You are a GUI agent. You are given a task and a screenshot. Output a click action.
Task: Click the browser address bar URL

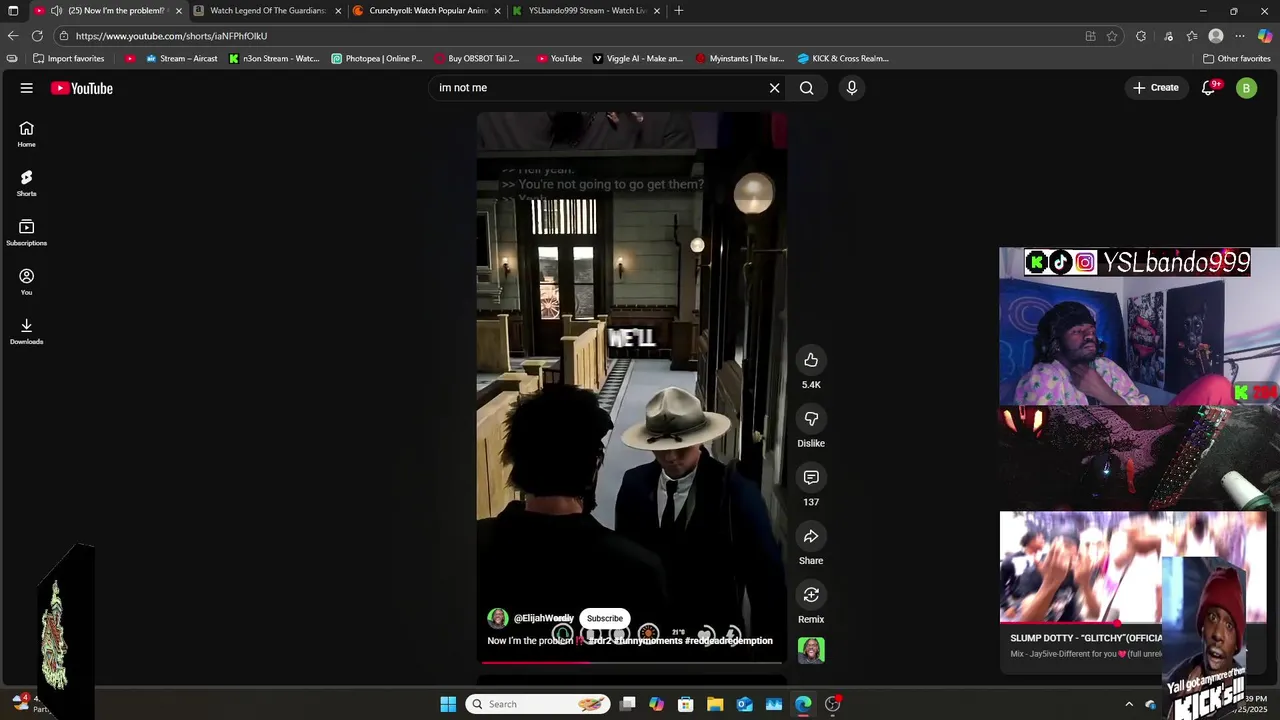click(171, 36)
